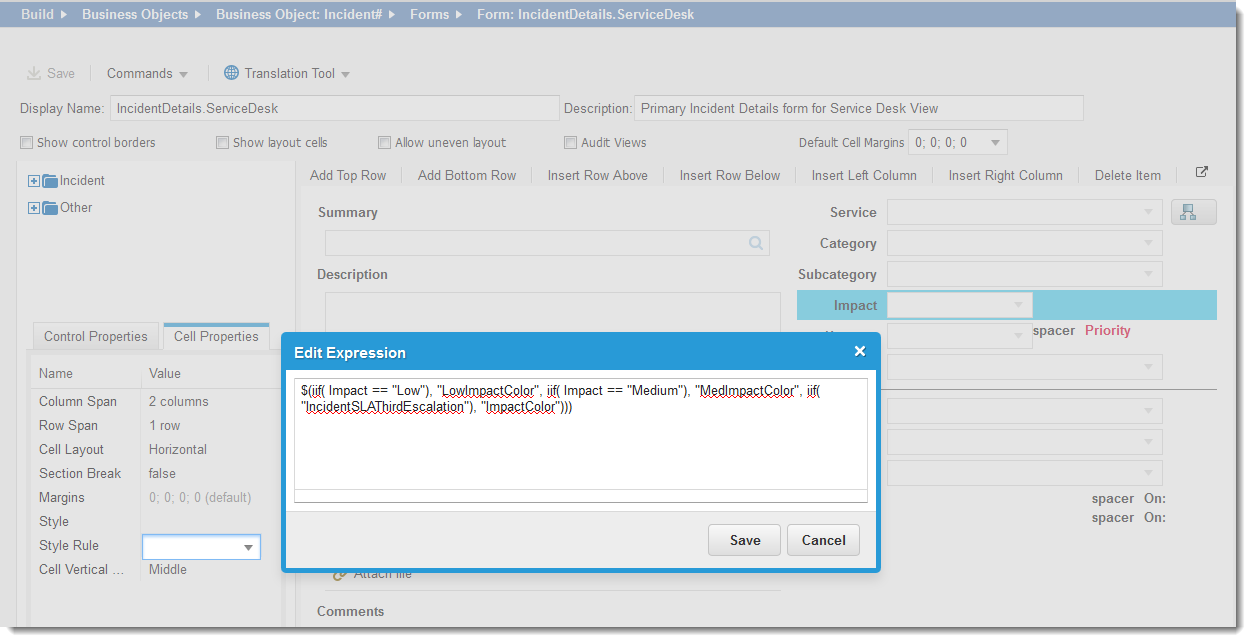Switch to the Control Properties tab

coord(96,336)
